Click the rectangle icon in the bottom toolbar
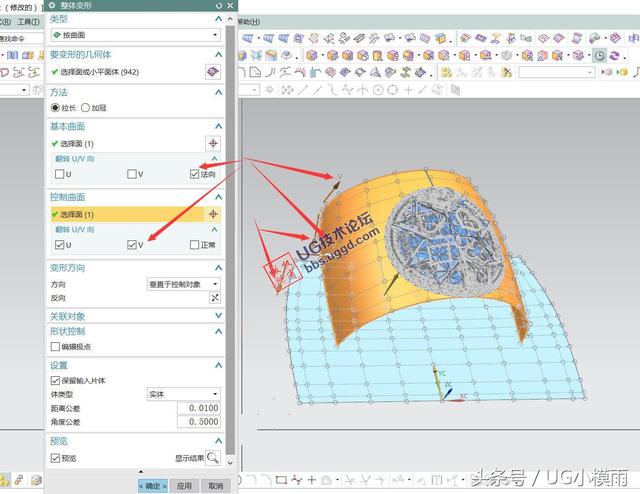 281,480
